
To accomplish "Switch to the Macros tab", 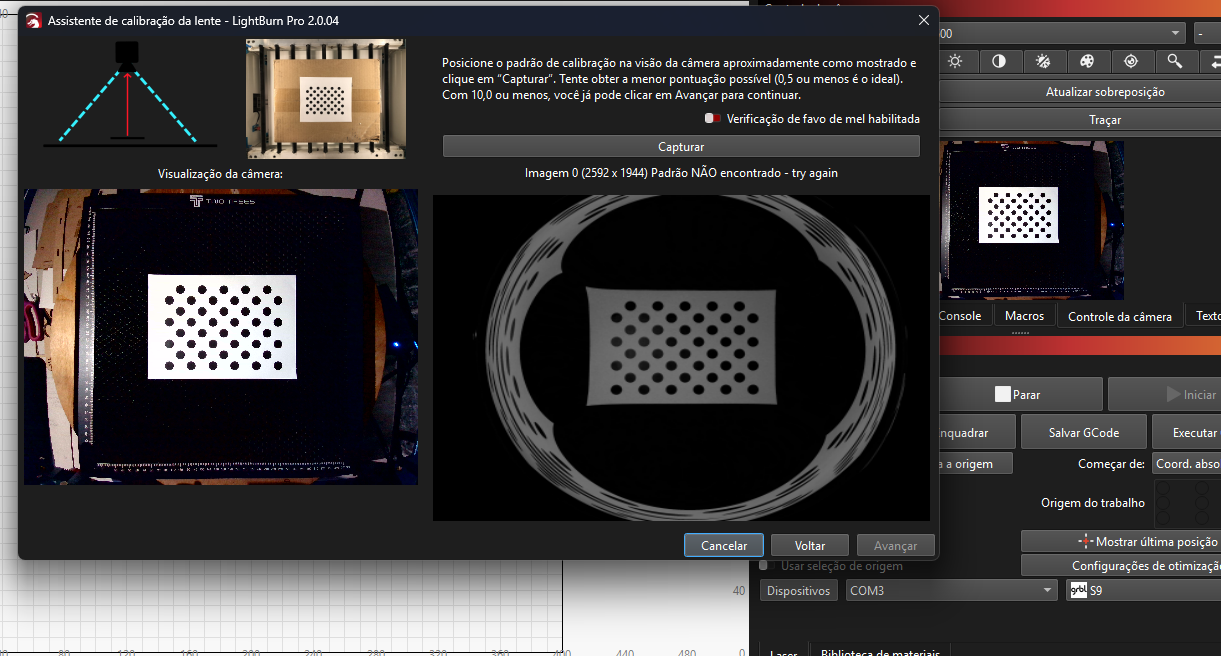I will tap(1024, 316).
